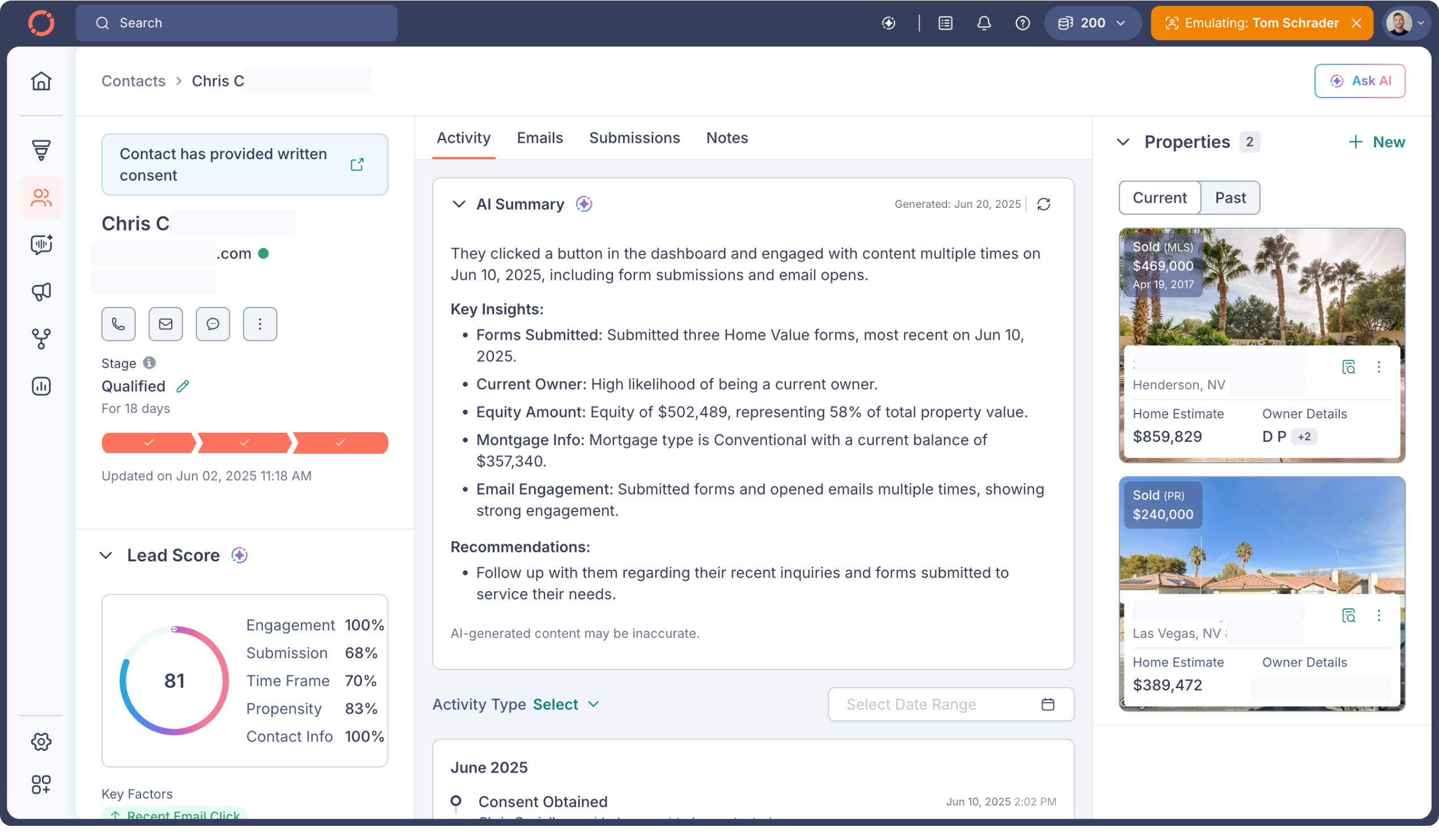1439x840 pixels.
Task: Click the Select Date Range field
Action: point(951,705)
